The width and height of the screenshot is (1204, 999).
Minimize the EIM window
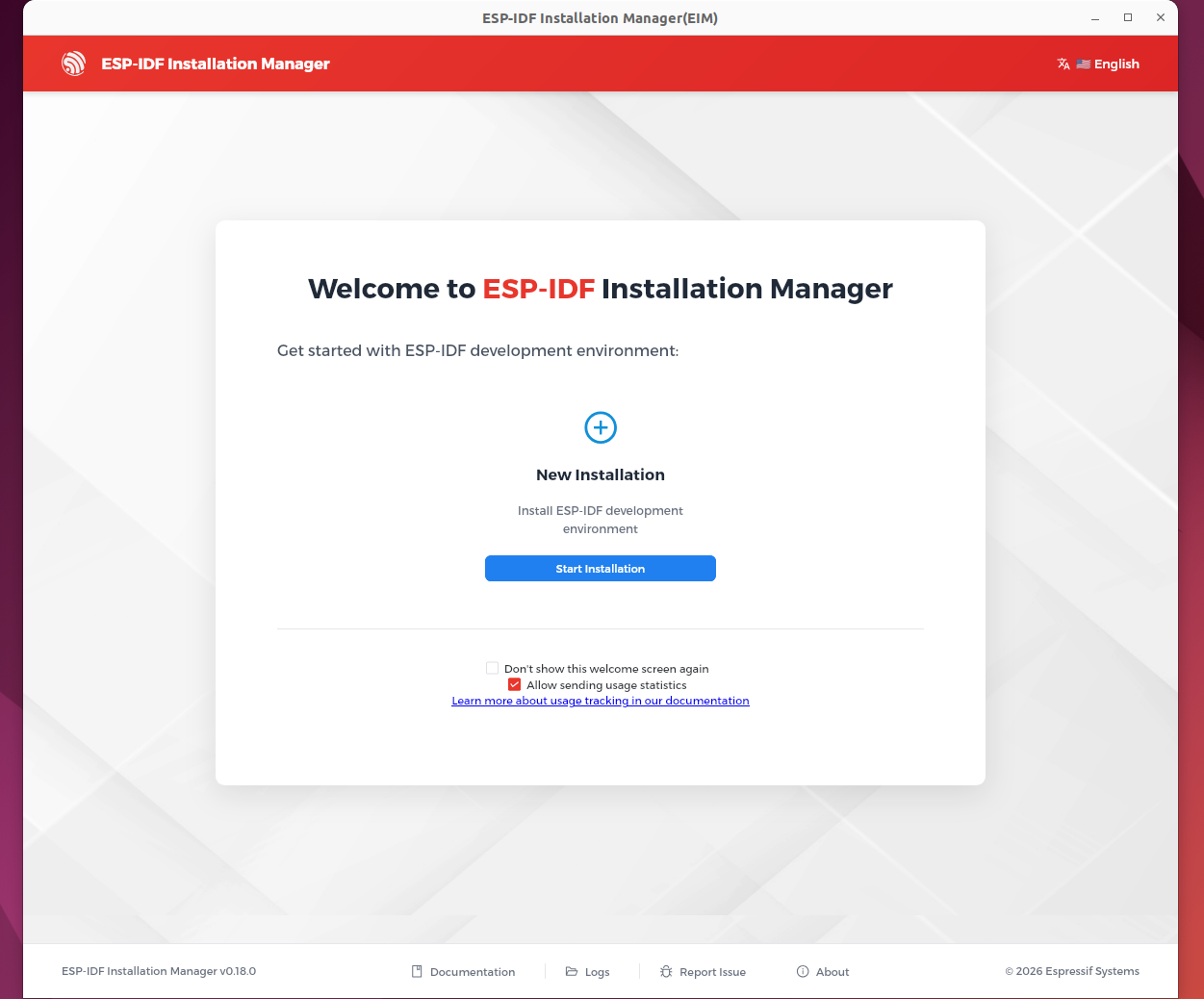tap(1095, 18)
